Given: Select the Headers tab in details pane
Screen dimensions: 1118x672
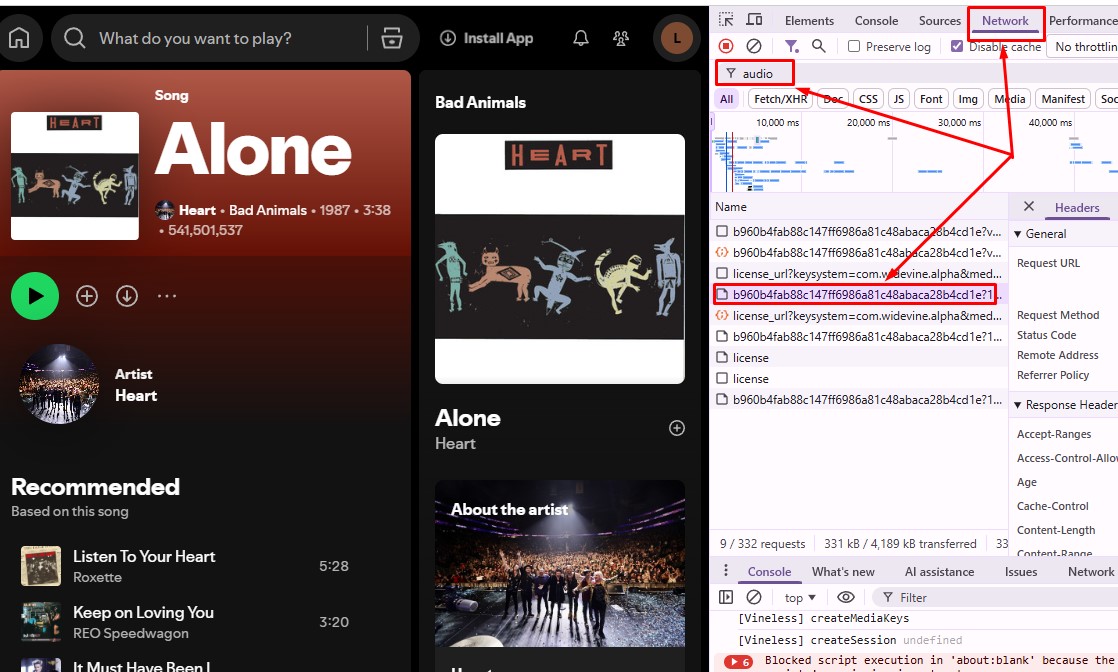Looking at the screenshot, I should click(1077, 208).
